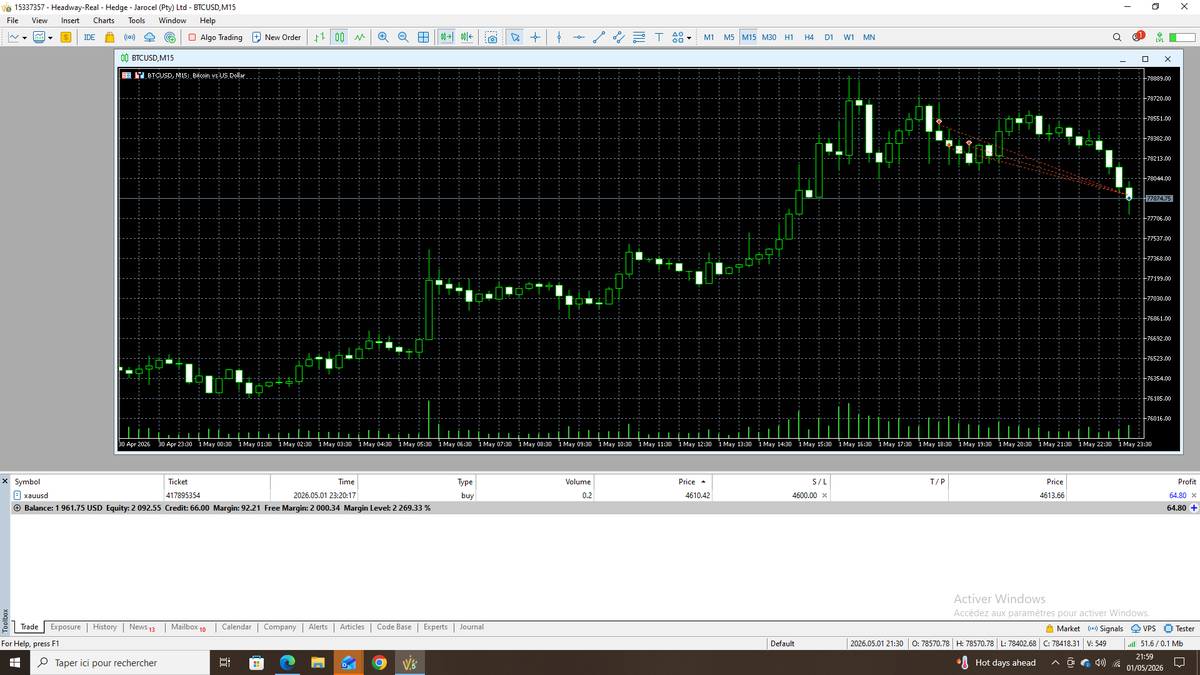The width and height of the screenshot is (1200, 675).
Task: Tile chart windows with grid icon
Action: pos(423,37)
